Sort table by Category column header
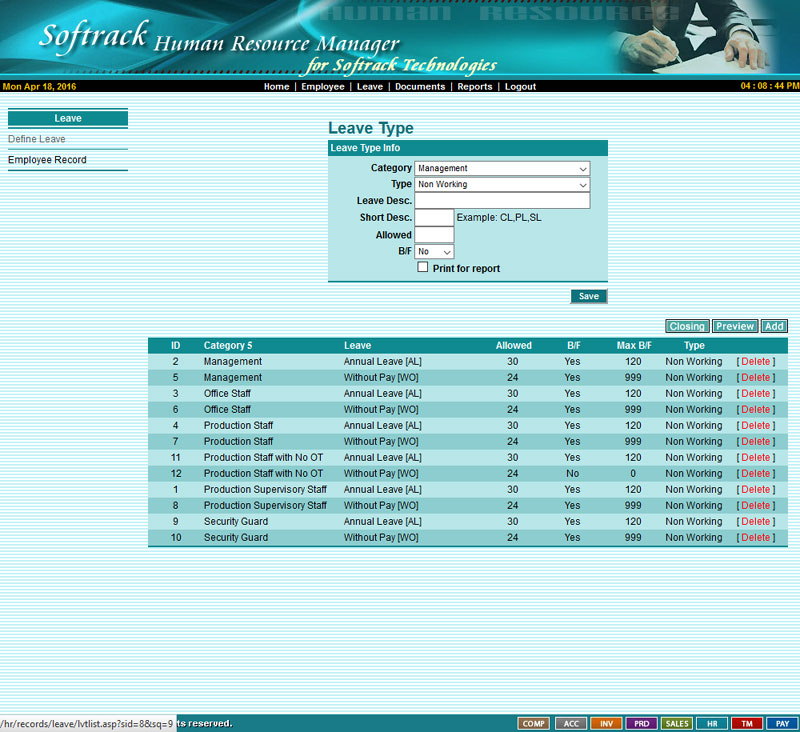Viewport: 800px width, 732px height. (227, 346)
